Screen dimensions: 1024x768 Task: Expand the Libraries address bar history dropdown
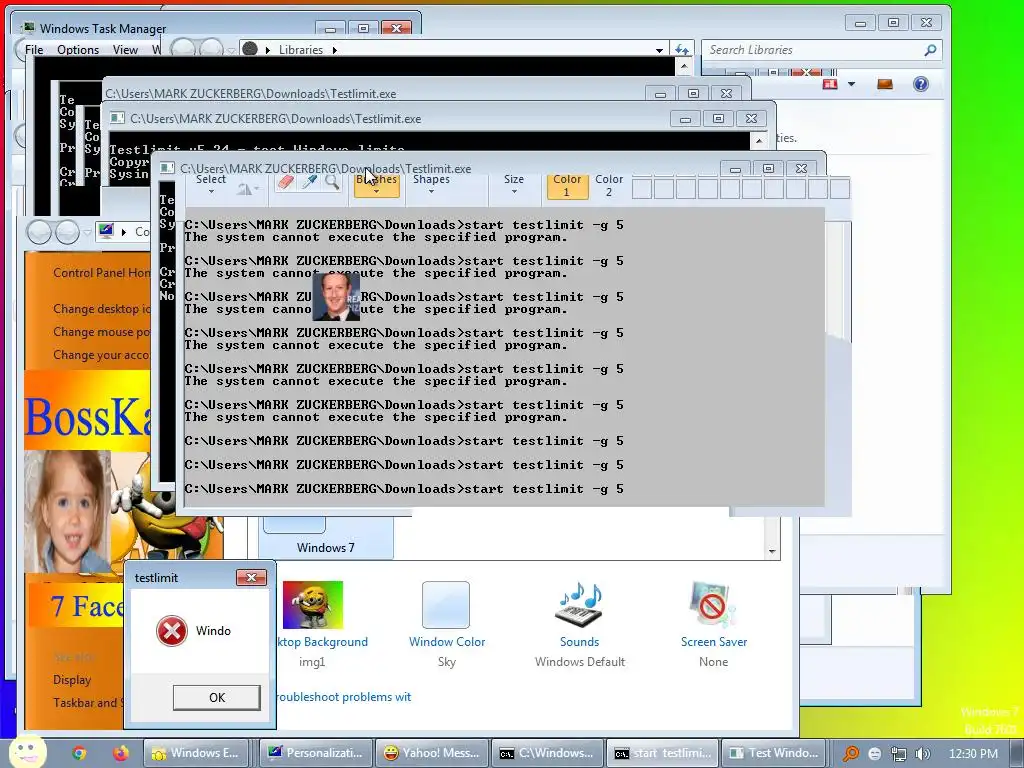pos(660,50)
